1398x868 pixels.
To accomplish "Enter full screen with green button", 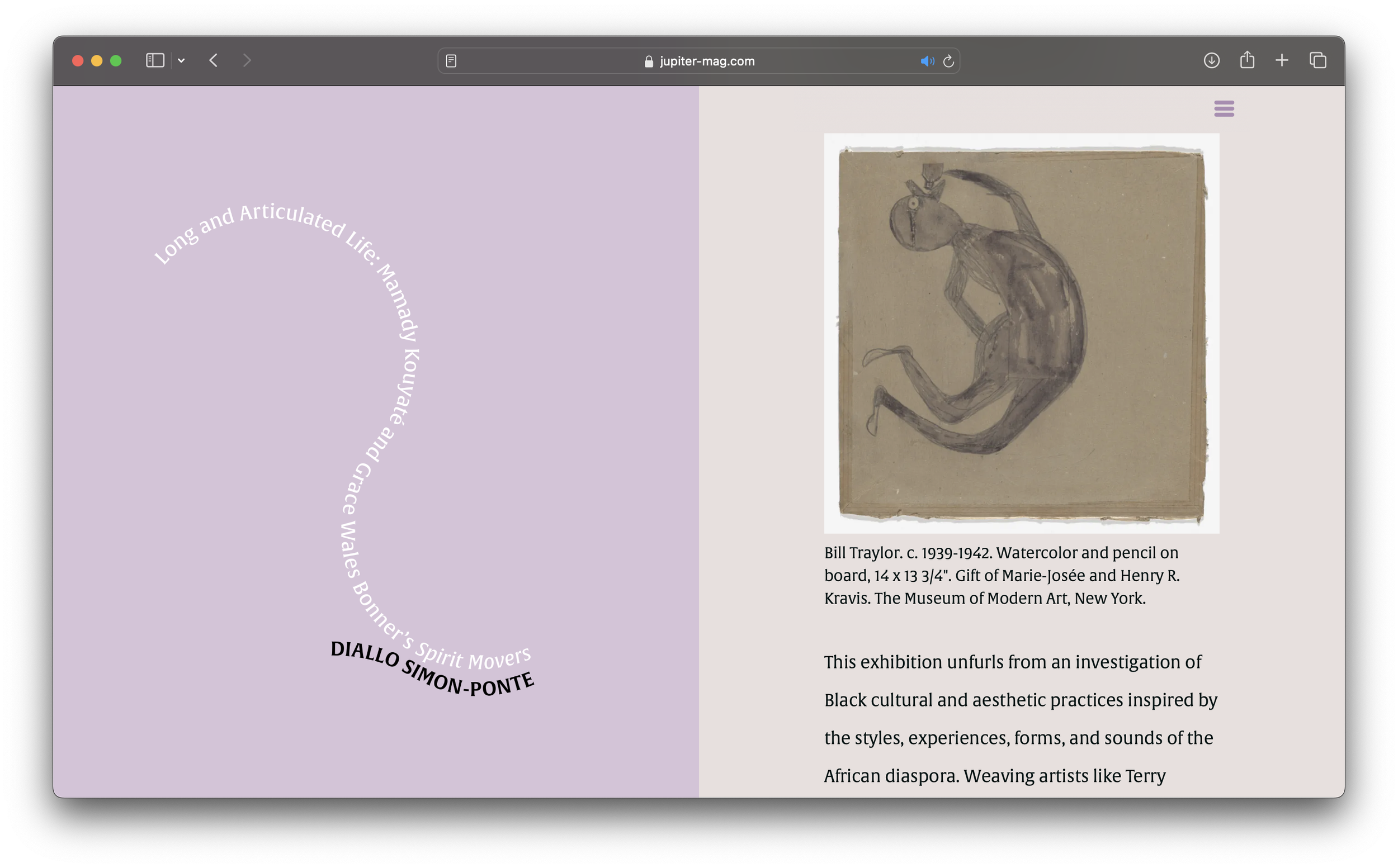I will [116, 61].
